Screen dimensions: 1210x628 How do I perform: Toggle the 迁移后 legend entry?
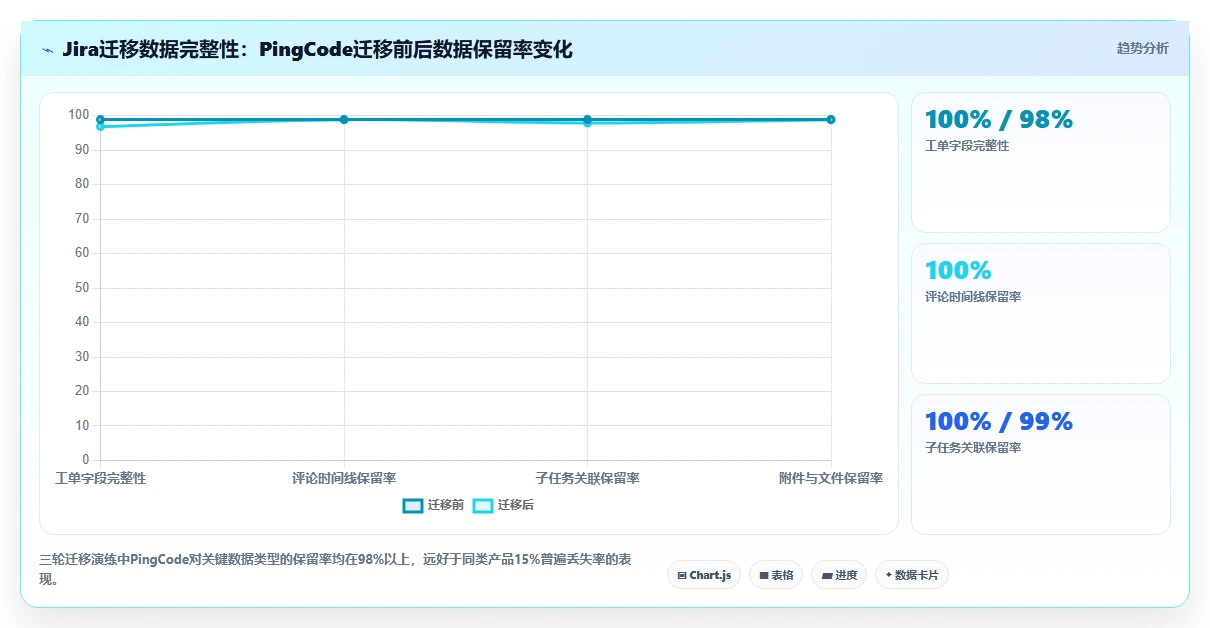(x=503, y=505)
